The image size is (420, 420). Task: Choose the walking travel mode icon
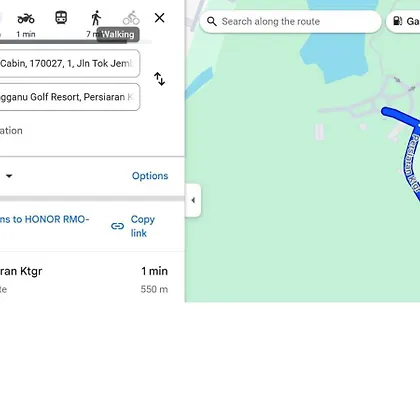[96, 18]
